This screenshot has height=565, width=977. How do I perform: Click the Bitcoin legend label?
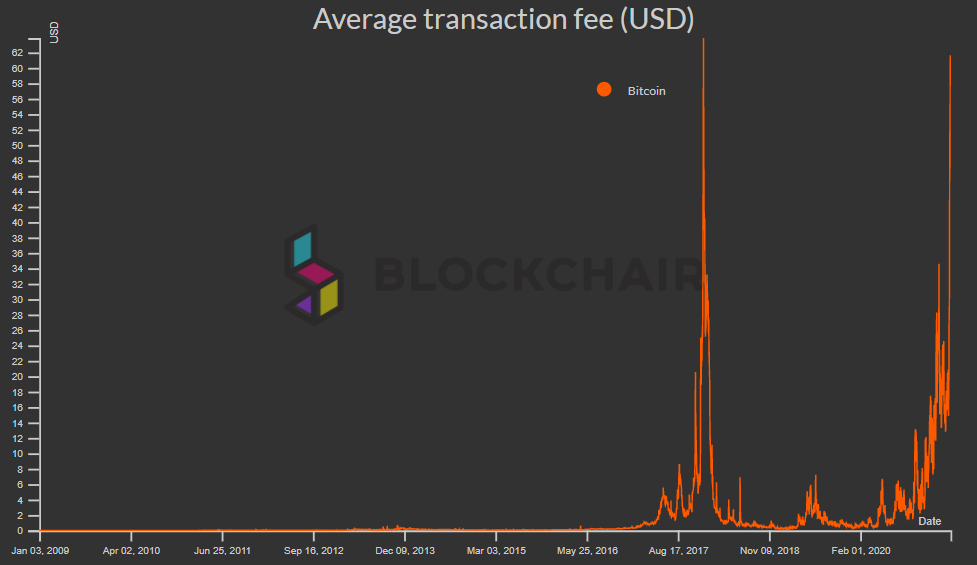pyautogui.click(x=646, y=91)
